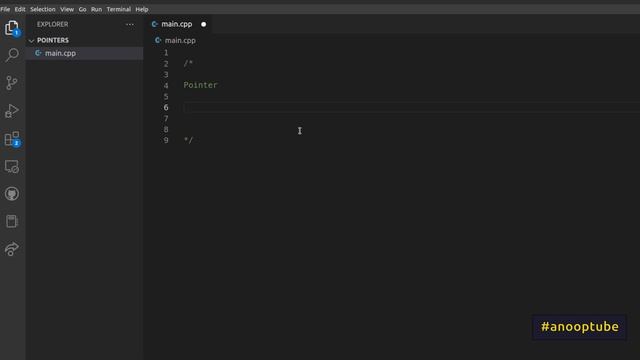Viewport: 640px width, 360px height.
Task: Open the Terminal menu
Action: [119, 9]
